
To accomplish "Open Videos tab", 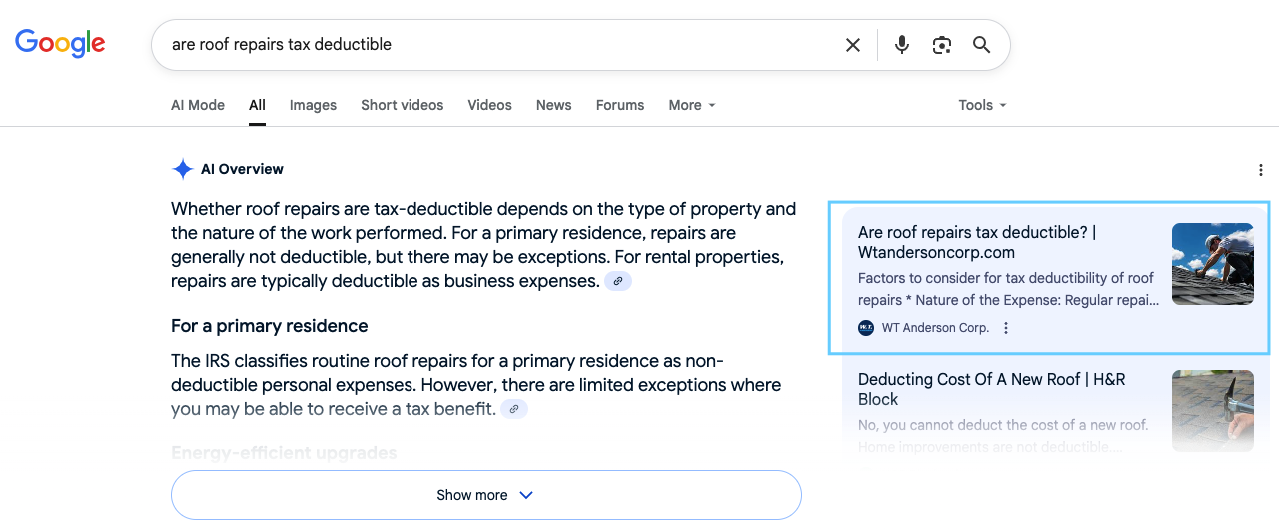I will (489, 105).
